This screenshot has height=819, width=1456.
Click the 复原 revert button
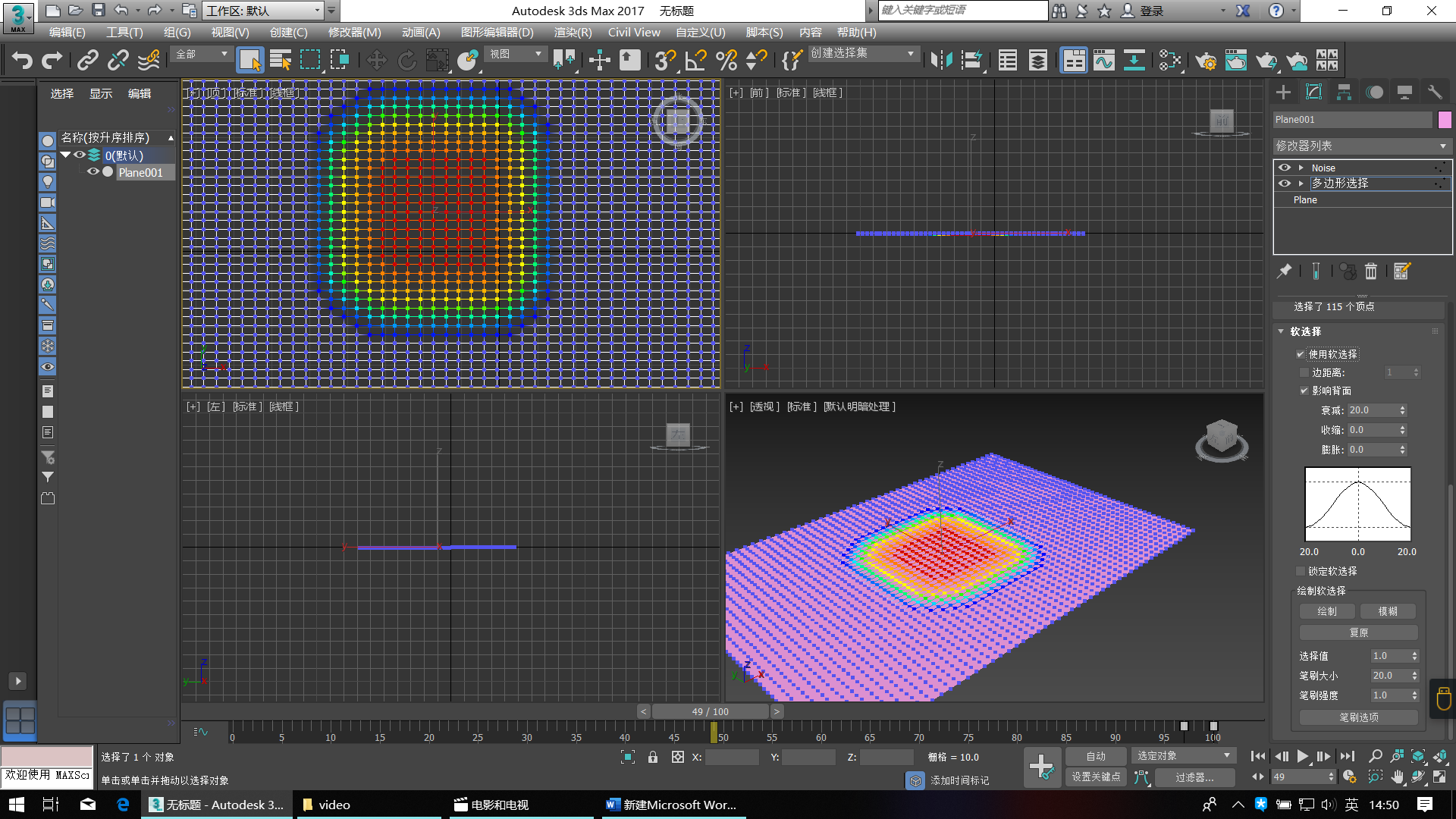point(1358,632)
